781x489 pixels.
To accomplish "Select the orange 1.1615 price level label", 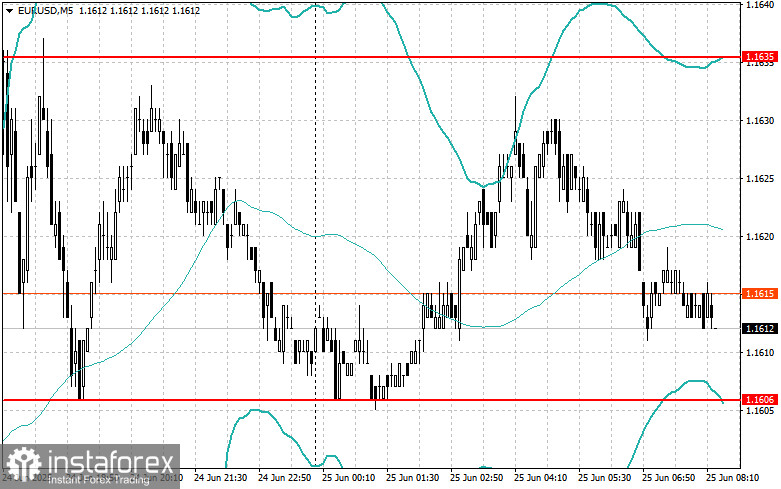I will (760, 293).
